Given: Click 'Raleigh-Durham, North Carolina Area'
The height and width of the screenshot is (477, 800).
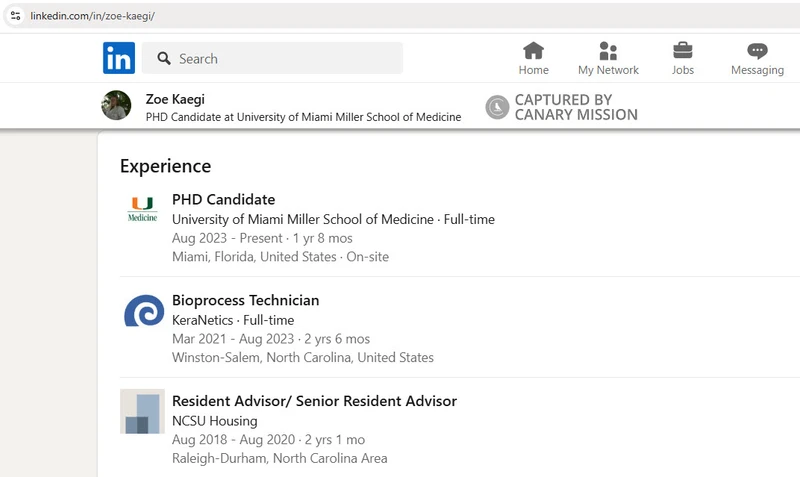Looking at the screenshot, I should (x=280, y=458).
